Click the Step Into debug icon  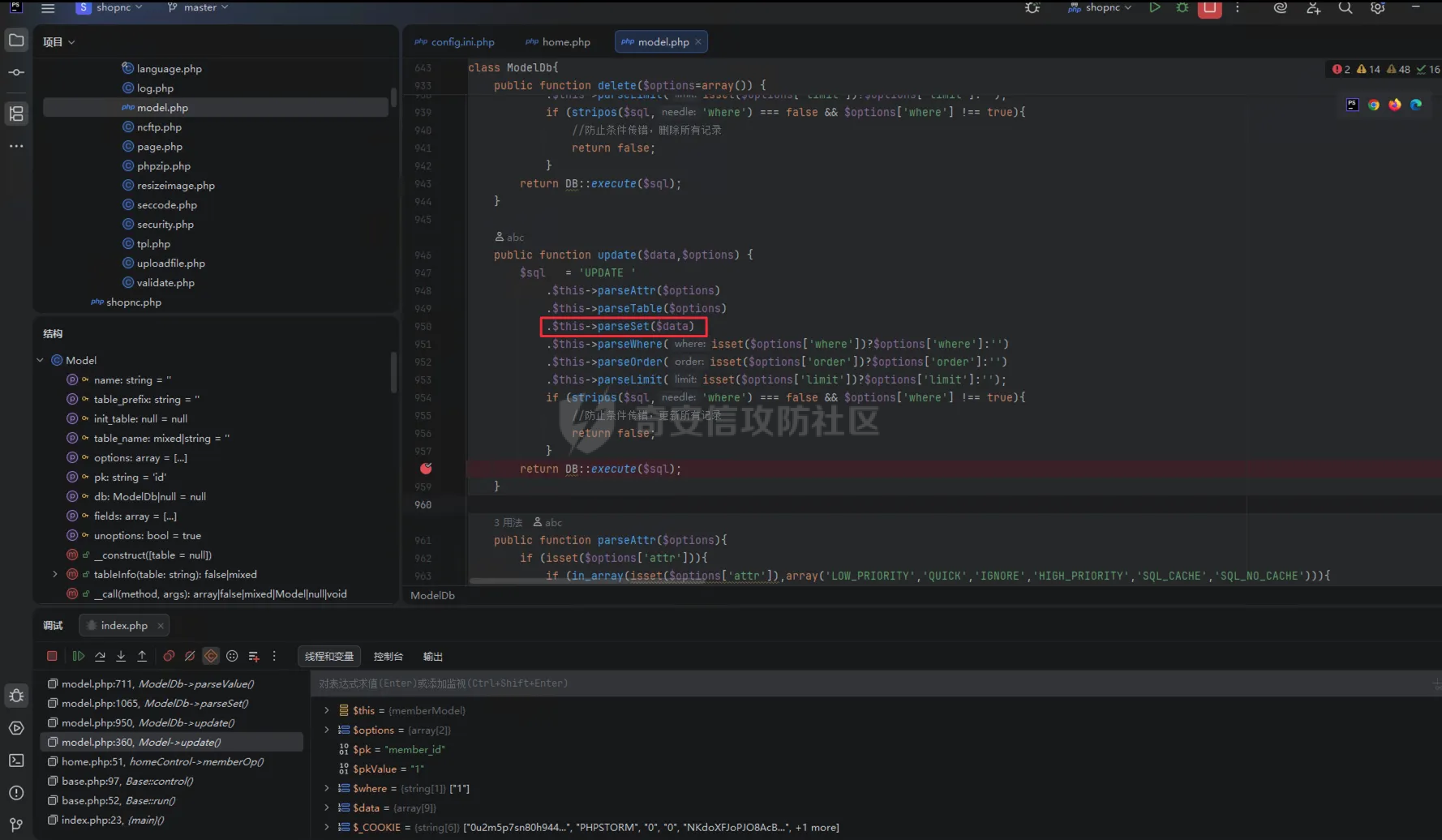pyautogui.click(x=121, y=656)
